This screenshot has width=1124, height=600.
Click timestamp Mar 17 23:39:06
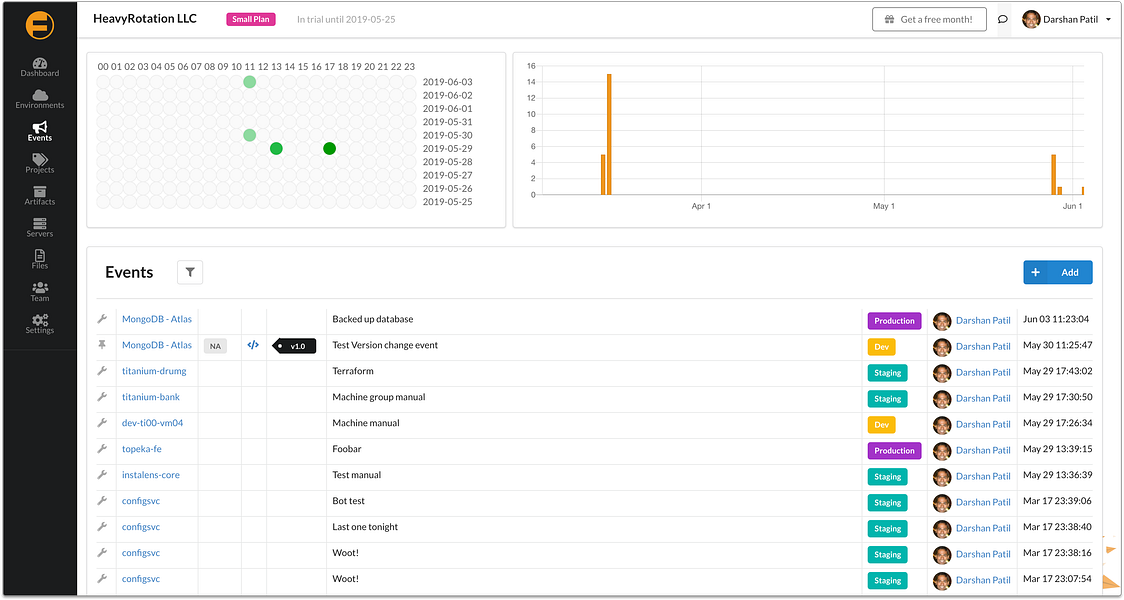coord(1057,500)
